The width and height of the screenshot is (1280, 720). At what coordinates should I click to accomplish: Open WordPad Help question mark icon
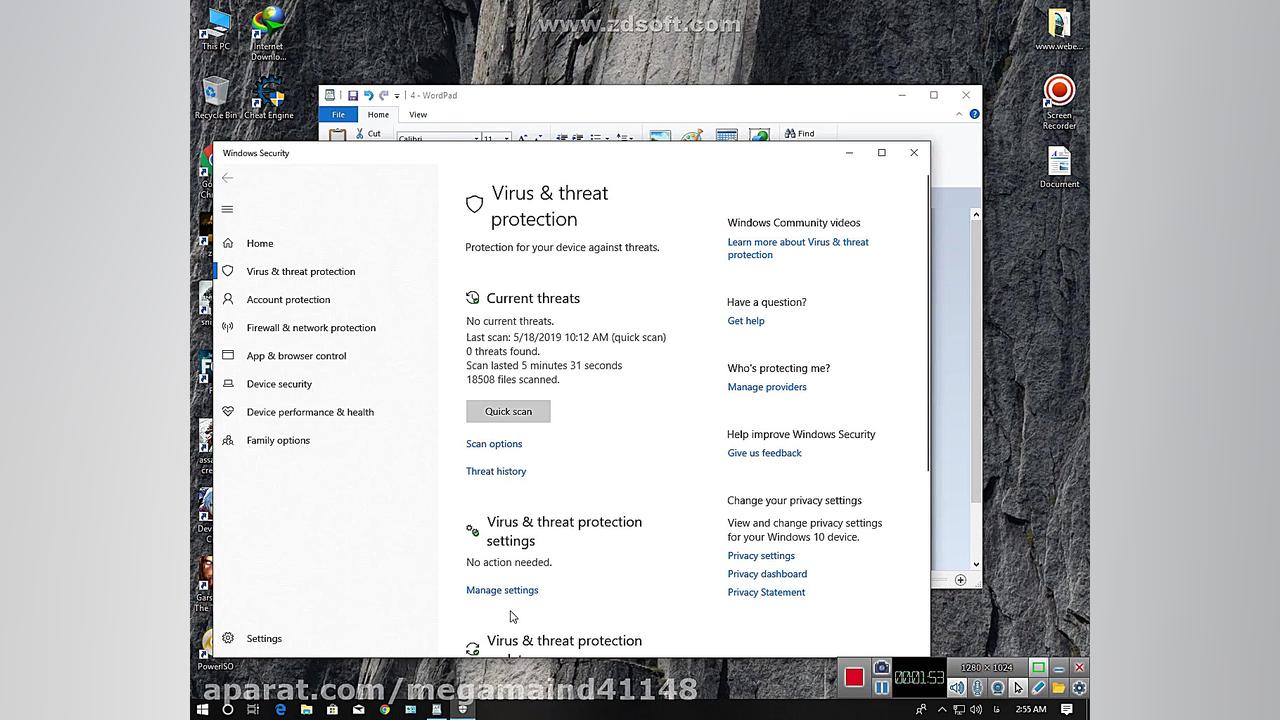974,114
